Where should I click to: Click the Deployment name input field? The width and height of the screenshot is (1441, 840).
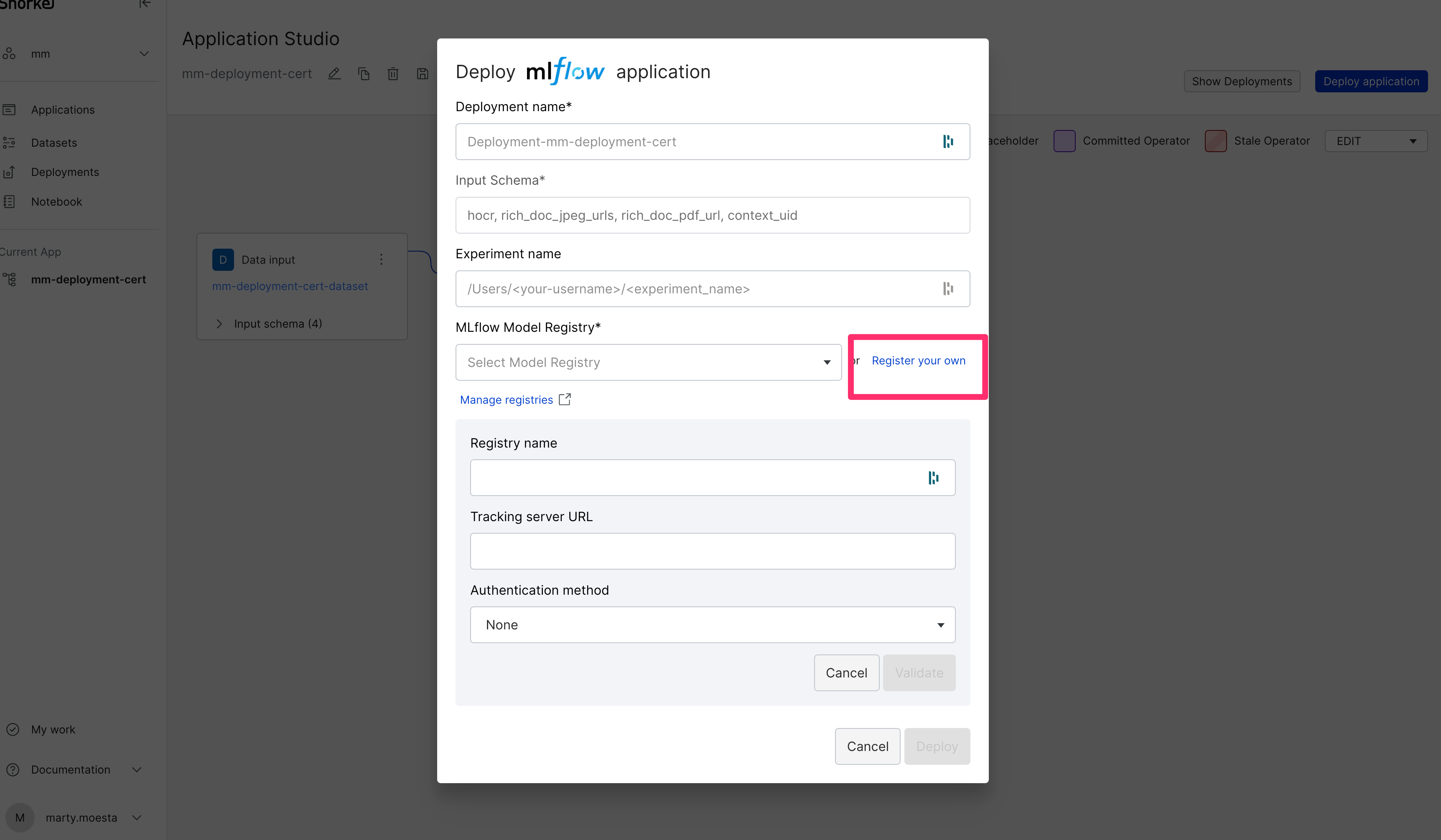[713, 142]
